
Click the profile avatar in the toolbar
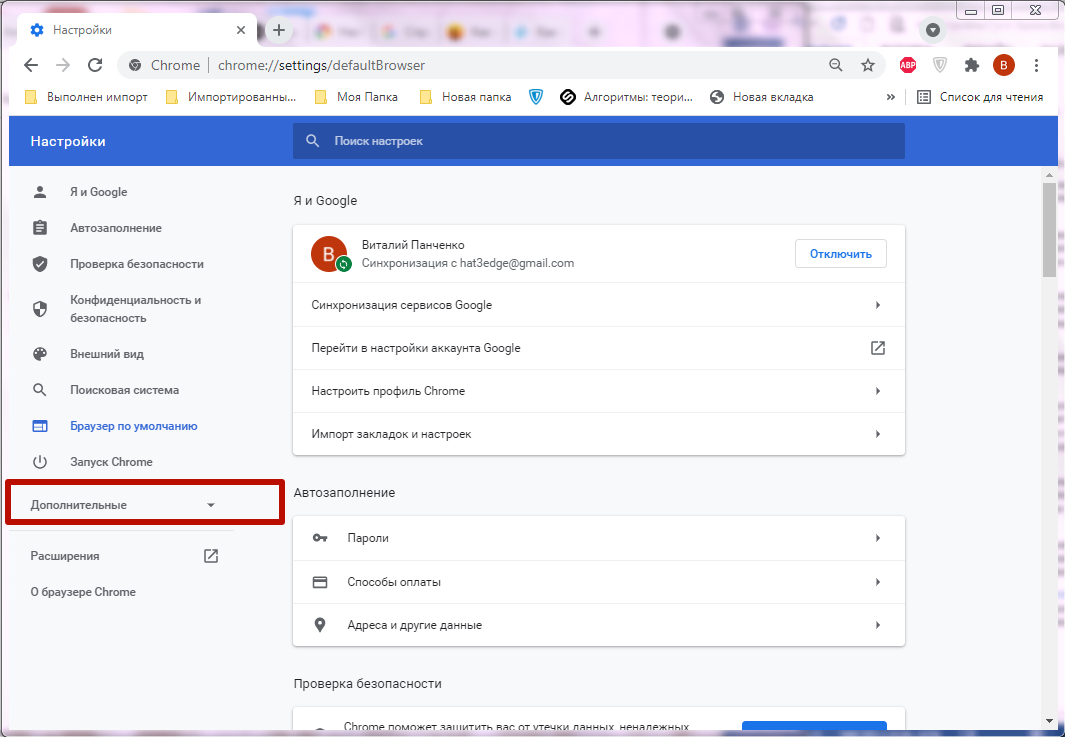pos(1003,65)
